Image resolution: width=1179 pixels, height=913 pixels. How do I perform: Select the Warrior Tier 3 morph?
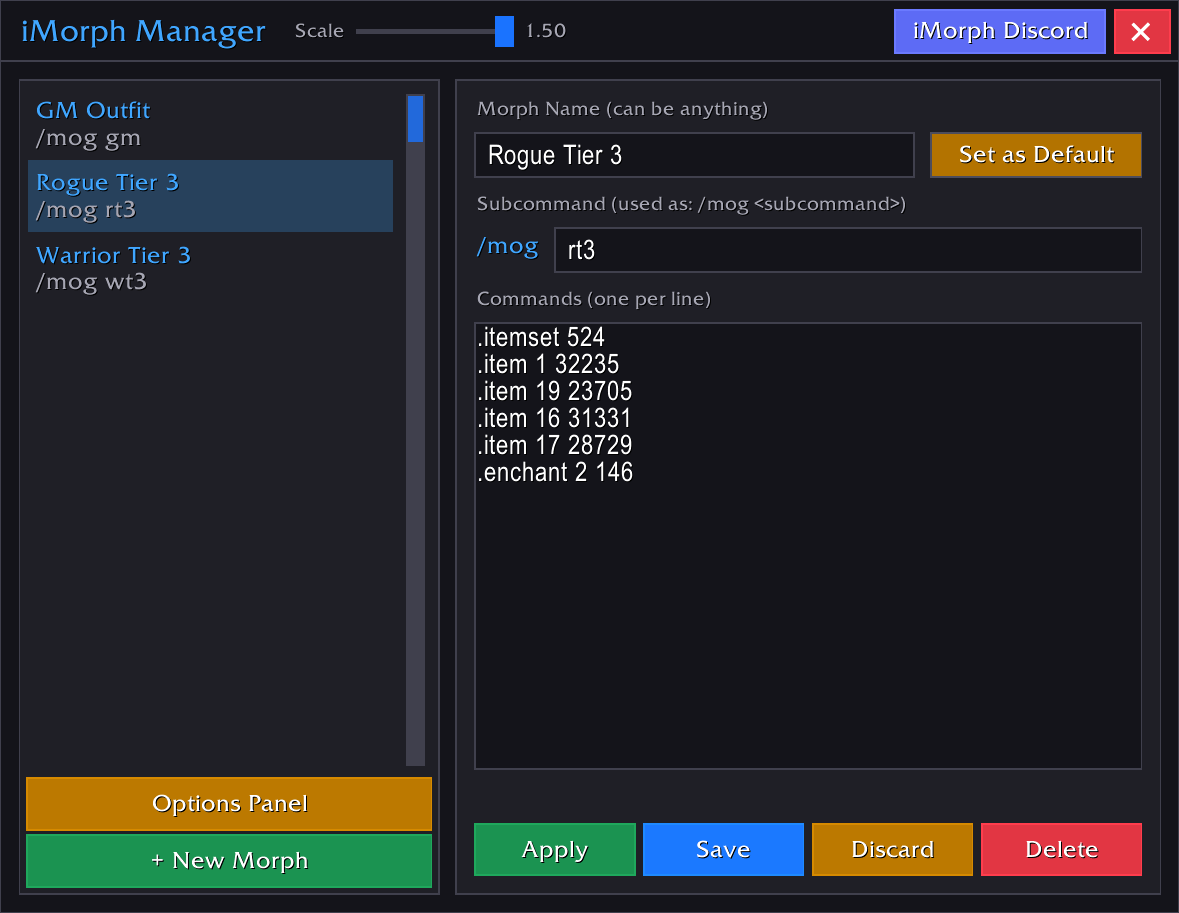pyautogui.click(x=211, y=268)
